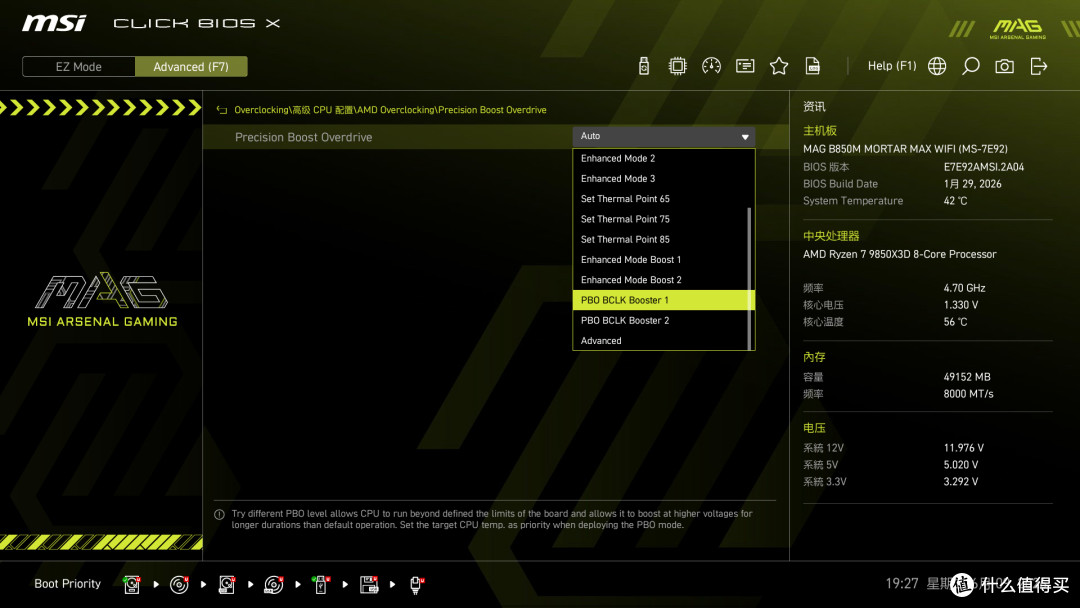
Task: Choose Set Thermal Point 85
Action: (x=663, y=240)
